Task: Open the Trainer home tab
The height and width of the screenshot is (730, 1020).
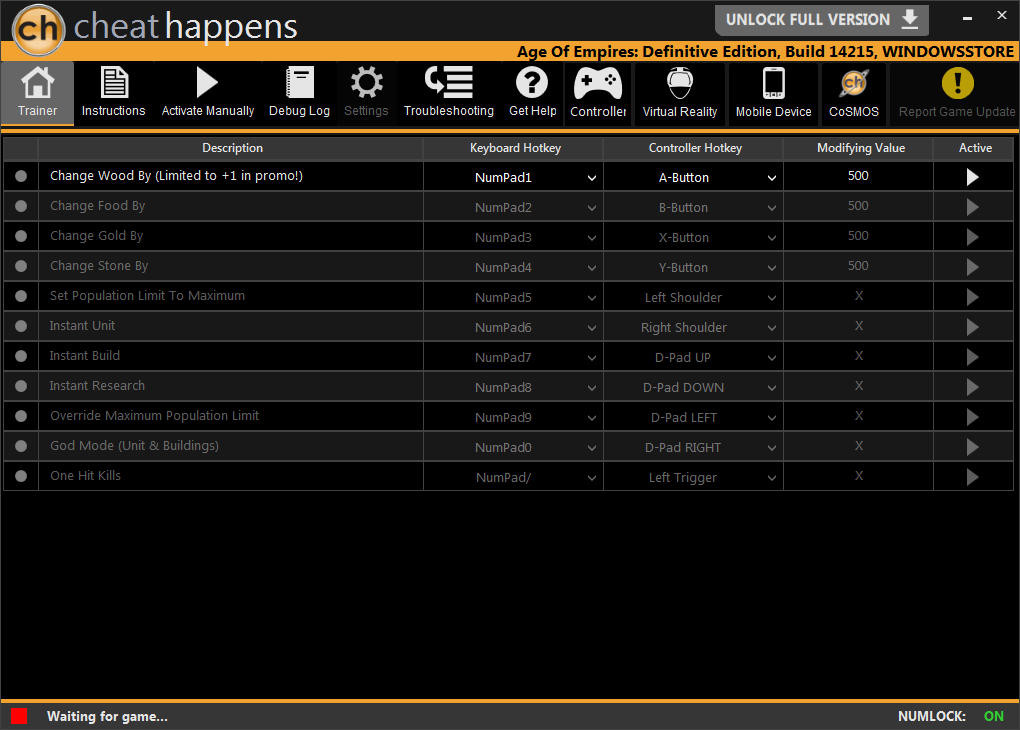Action: tap(37, 92)
